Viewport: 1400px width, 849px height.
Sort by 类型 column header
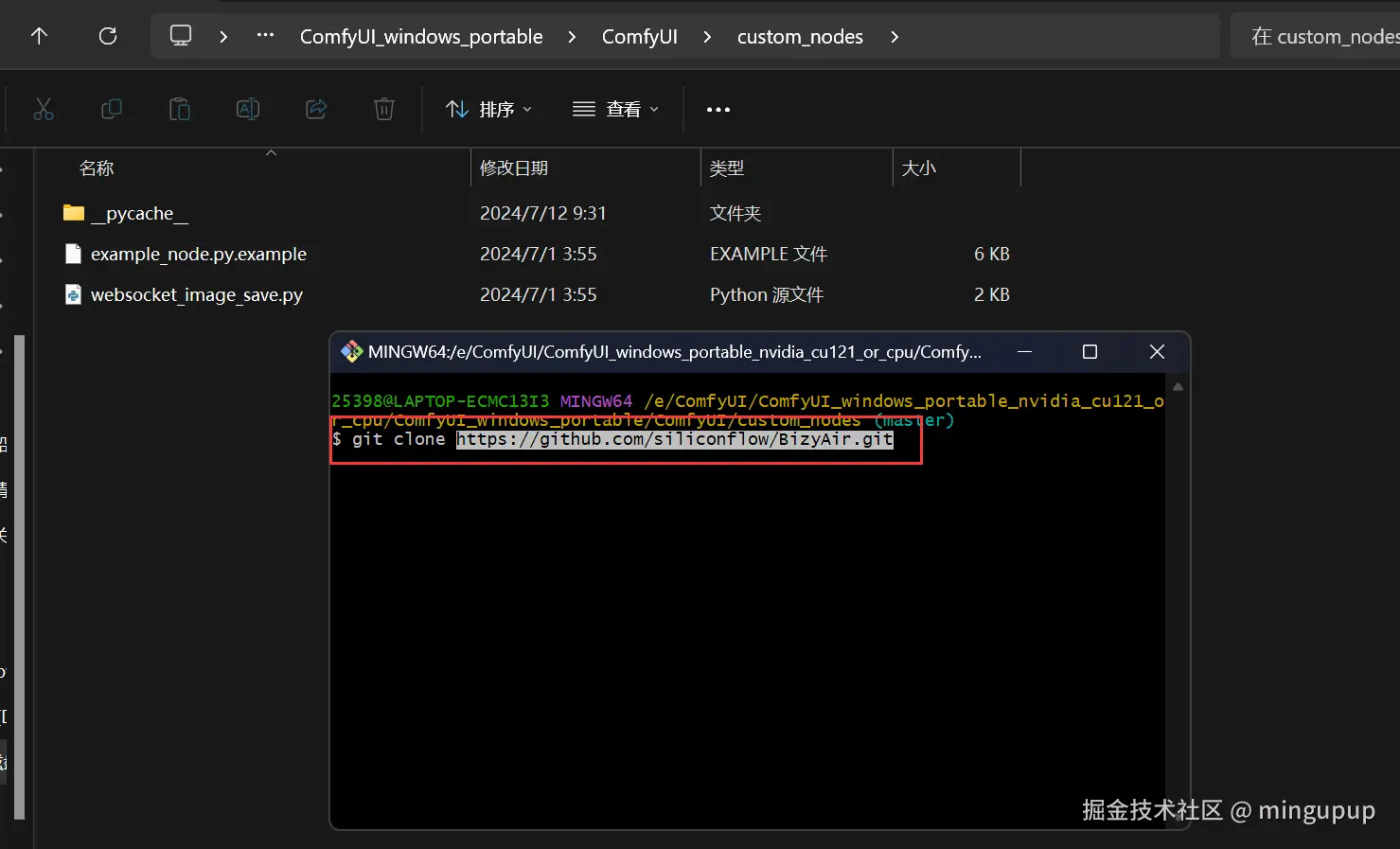click(x=727, y=168)
